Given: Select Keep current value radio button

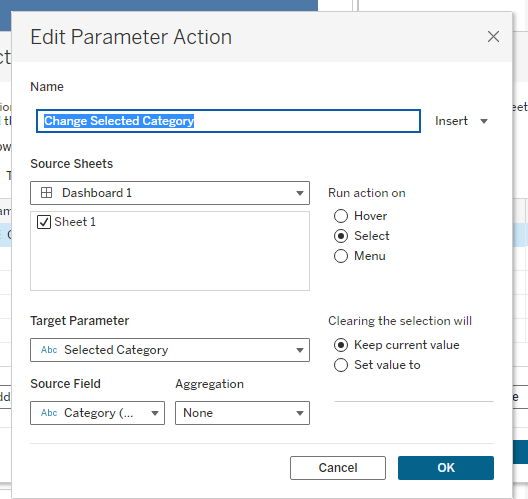Looking at the screenshot, I should click(x=341, y=345).
